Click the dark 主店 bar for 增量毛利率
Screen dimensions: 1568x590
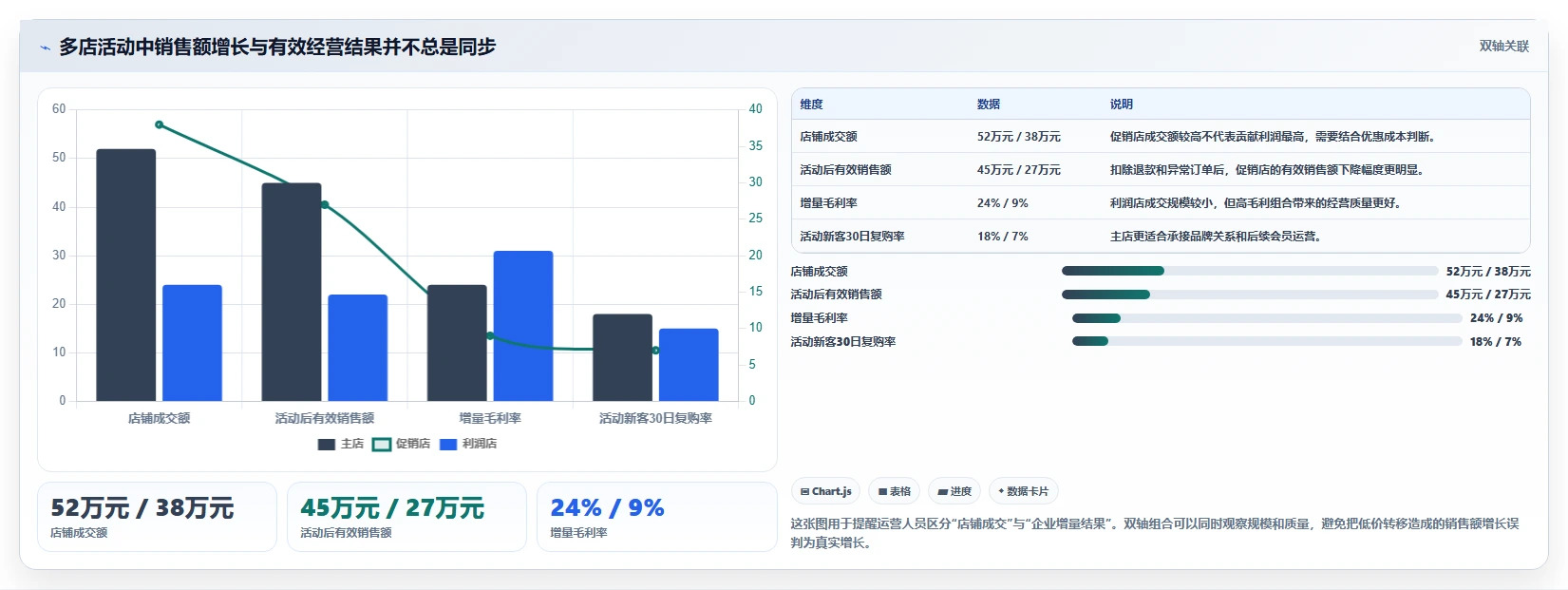(x=457, y=343)
